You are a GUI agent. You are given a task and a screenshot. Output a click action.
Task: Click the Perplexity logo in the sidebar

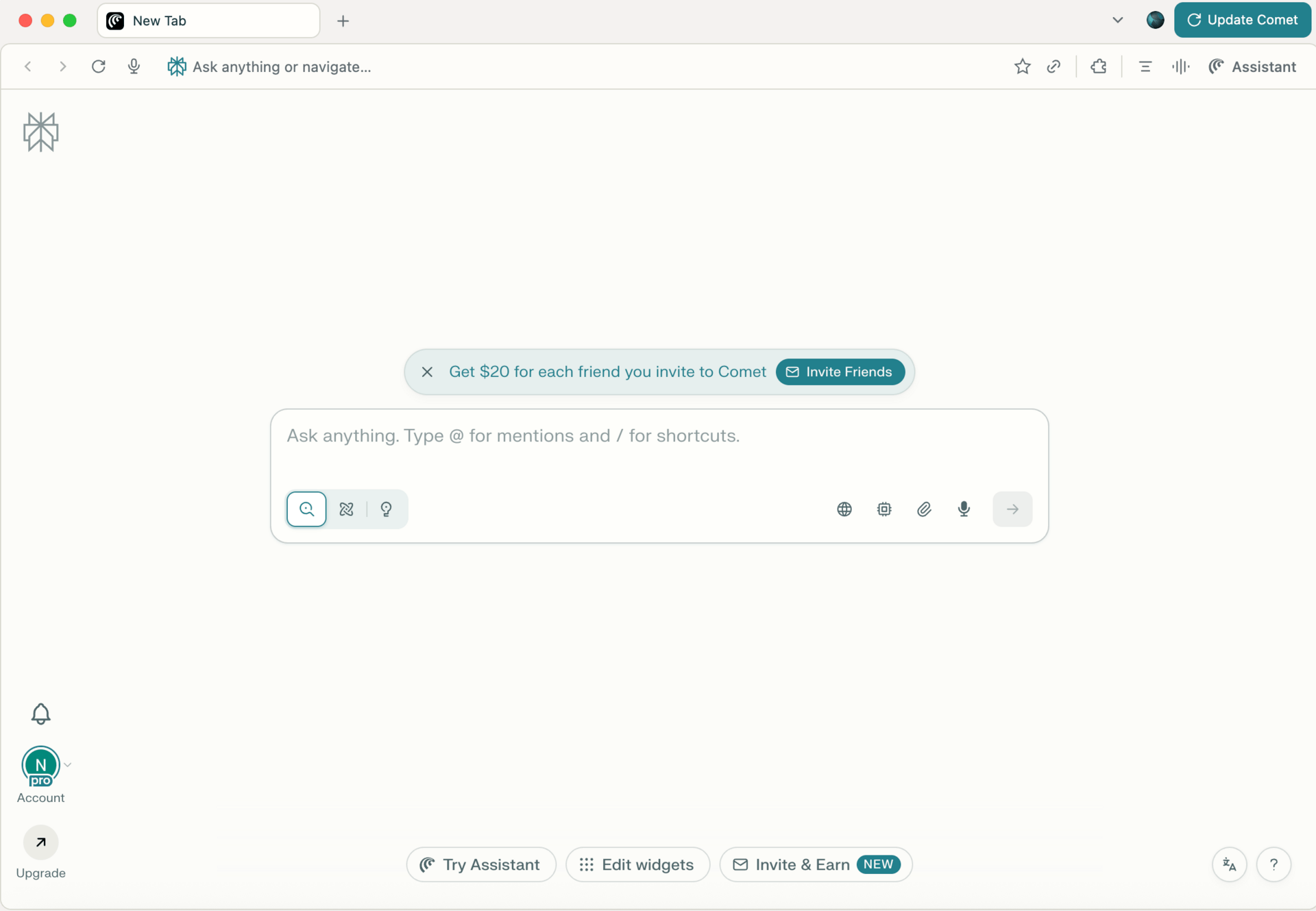40,132
